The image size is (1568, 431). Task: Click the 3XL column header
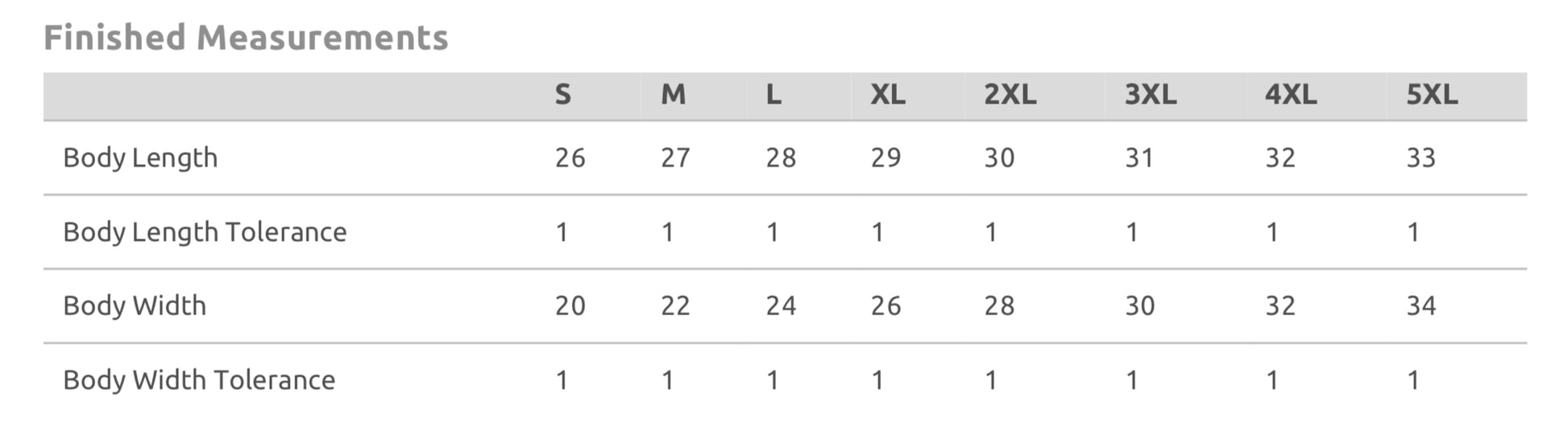[x=1150, y=95]
